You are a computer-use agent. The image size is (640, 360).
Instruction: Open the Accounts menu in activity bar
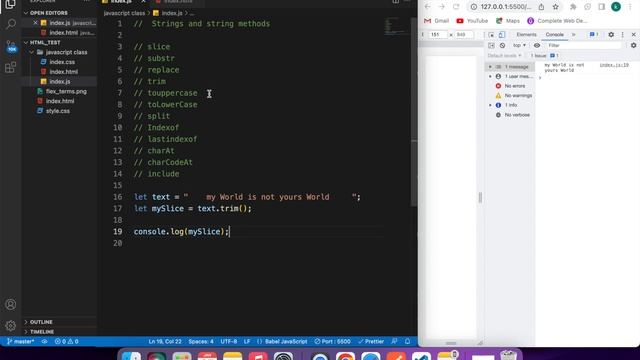[11, 304]
